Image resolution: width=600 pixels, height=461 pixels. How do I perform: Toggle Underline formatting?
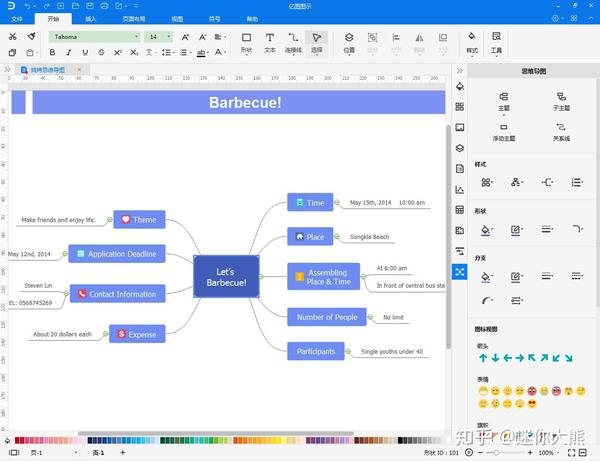(85, 52)
